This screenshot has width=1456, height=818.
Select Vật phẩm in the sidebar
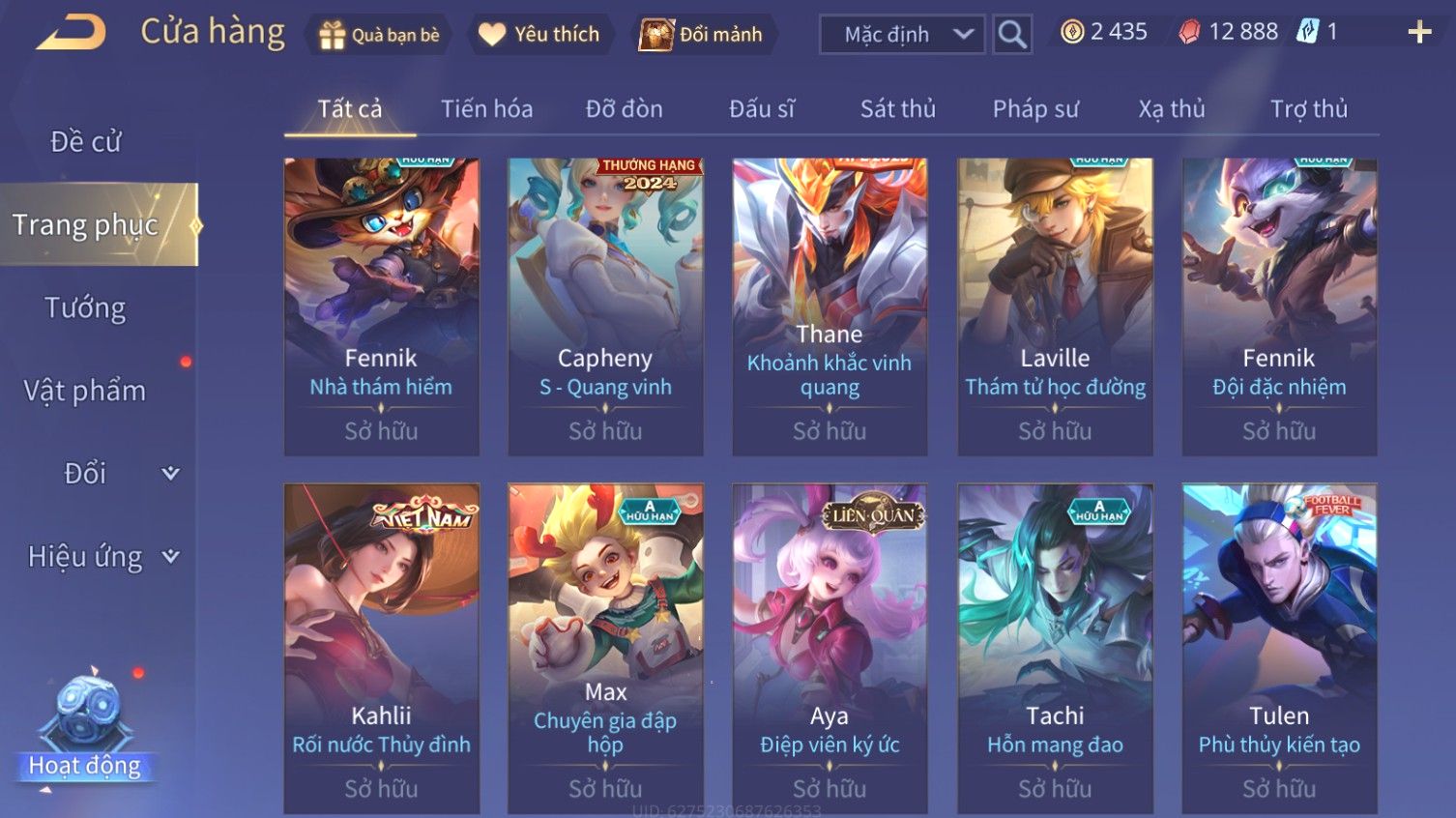tap(85, 392)
